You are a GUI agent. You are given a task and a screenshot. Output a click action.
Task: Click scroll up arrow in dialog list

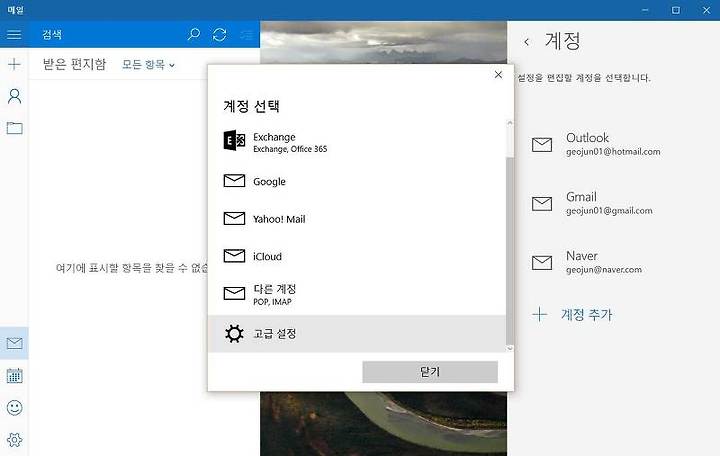point(509,123)
